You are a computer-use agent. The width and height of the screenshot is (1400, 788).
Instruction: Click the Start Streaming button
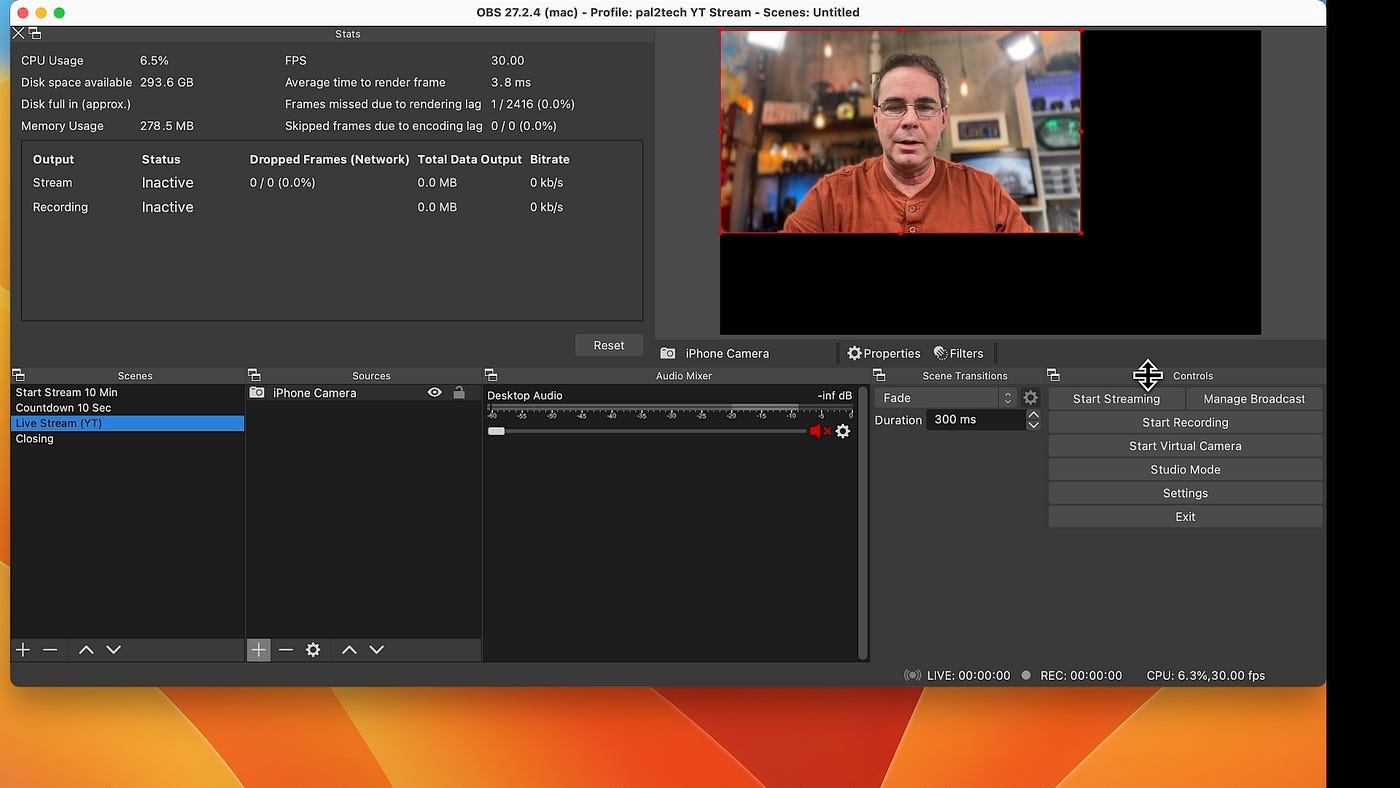tap(1116, 399)
